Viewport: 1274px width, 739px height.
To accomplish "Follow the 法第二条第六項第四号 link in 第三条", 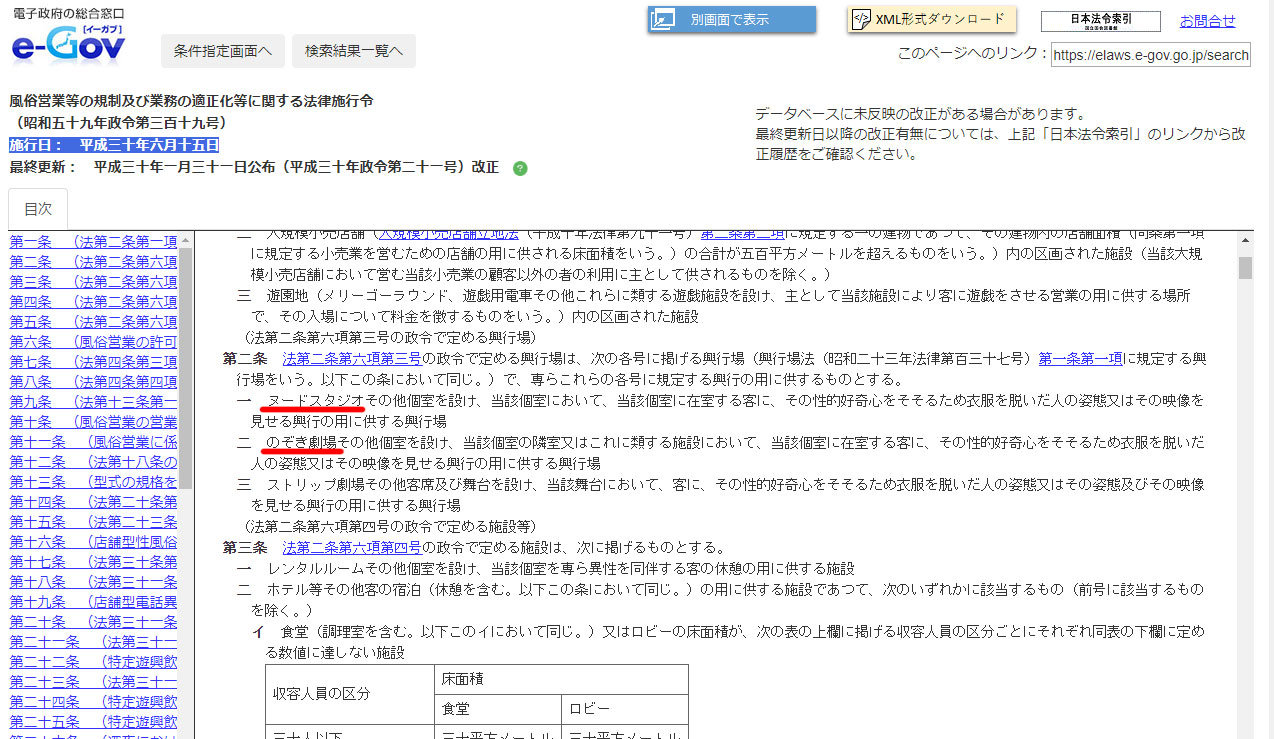I will point(352,547).
